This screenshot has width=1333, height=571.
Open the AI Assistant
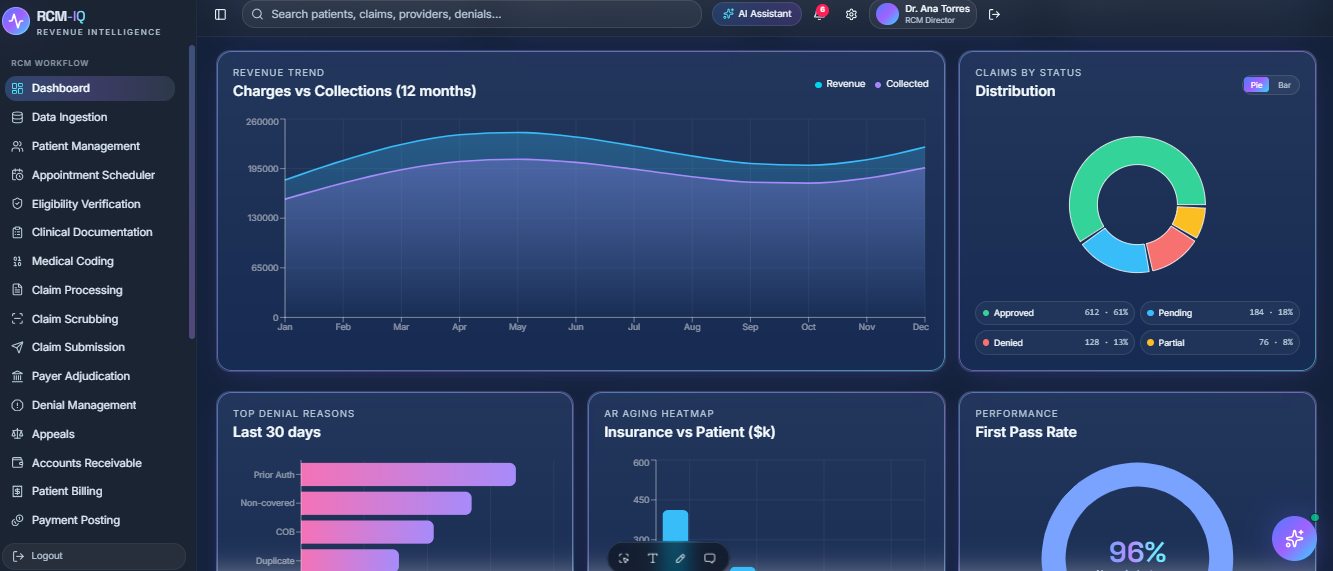pos(757,14)
